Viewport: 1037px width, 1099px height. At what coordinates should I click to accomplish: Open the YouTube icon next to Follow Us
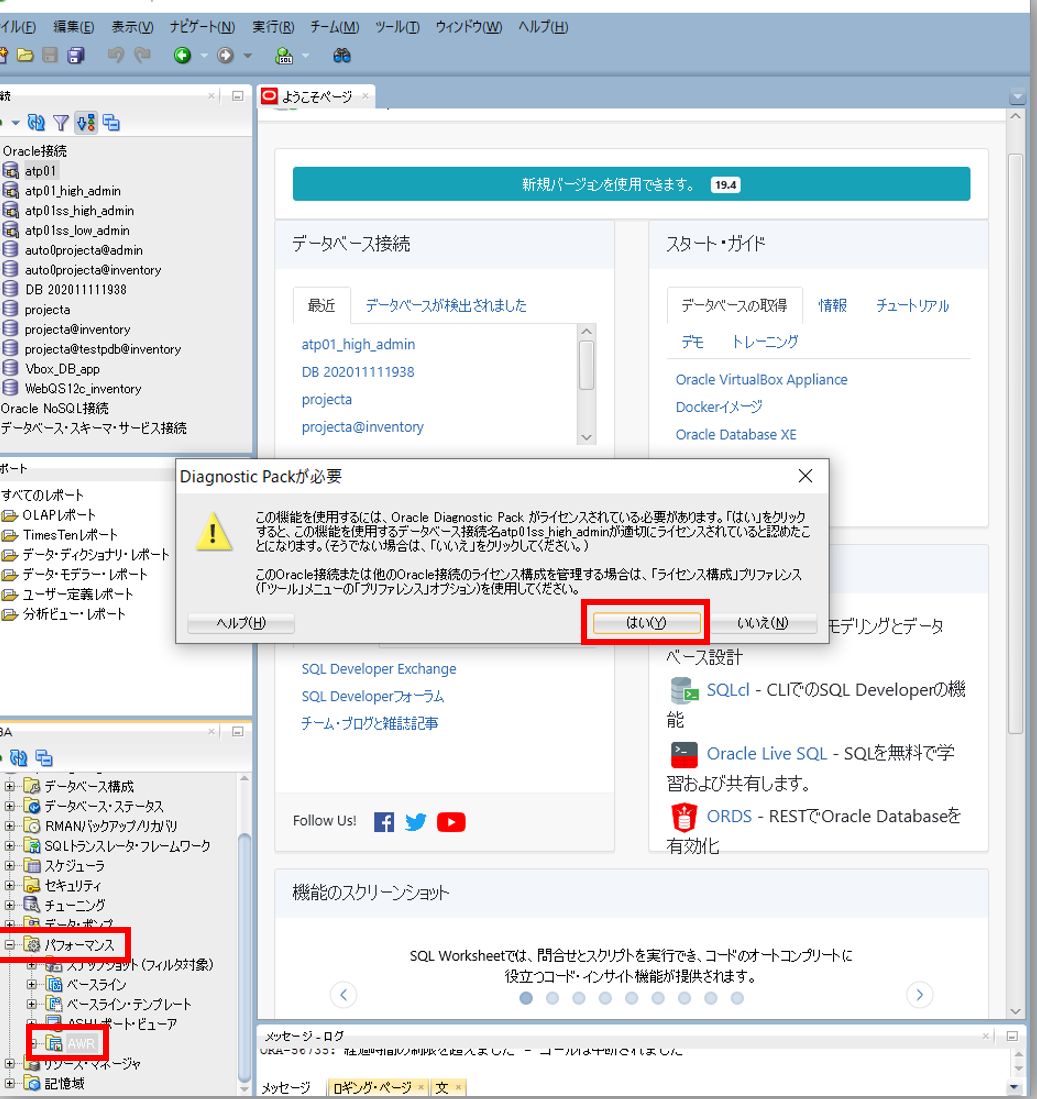(x=451, y=821)
